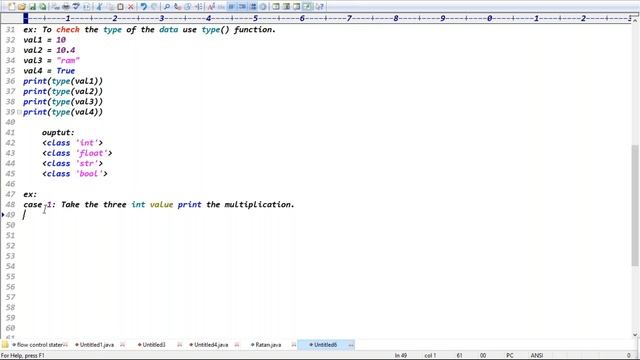The image size is (640, 360).
Task: Select the Untitled6 document tab
Action: 325,345
